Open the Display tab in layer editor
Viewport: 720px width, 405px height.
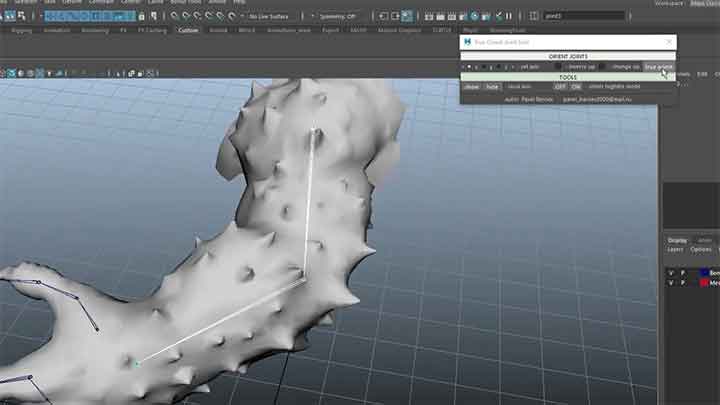pos(677,240)
